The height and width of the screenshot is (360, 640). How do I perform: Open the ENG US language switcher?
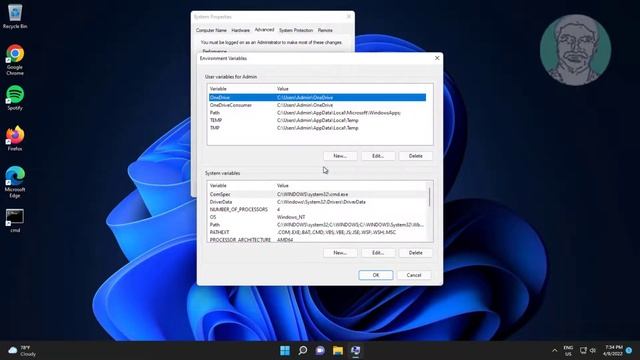click(x=568, y=351)
